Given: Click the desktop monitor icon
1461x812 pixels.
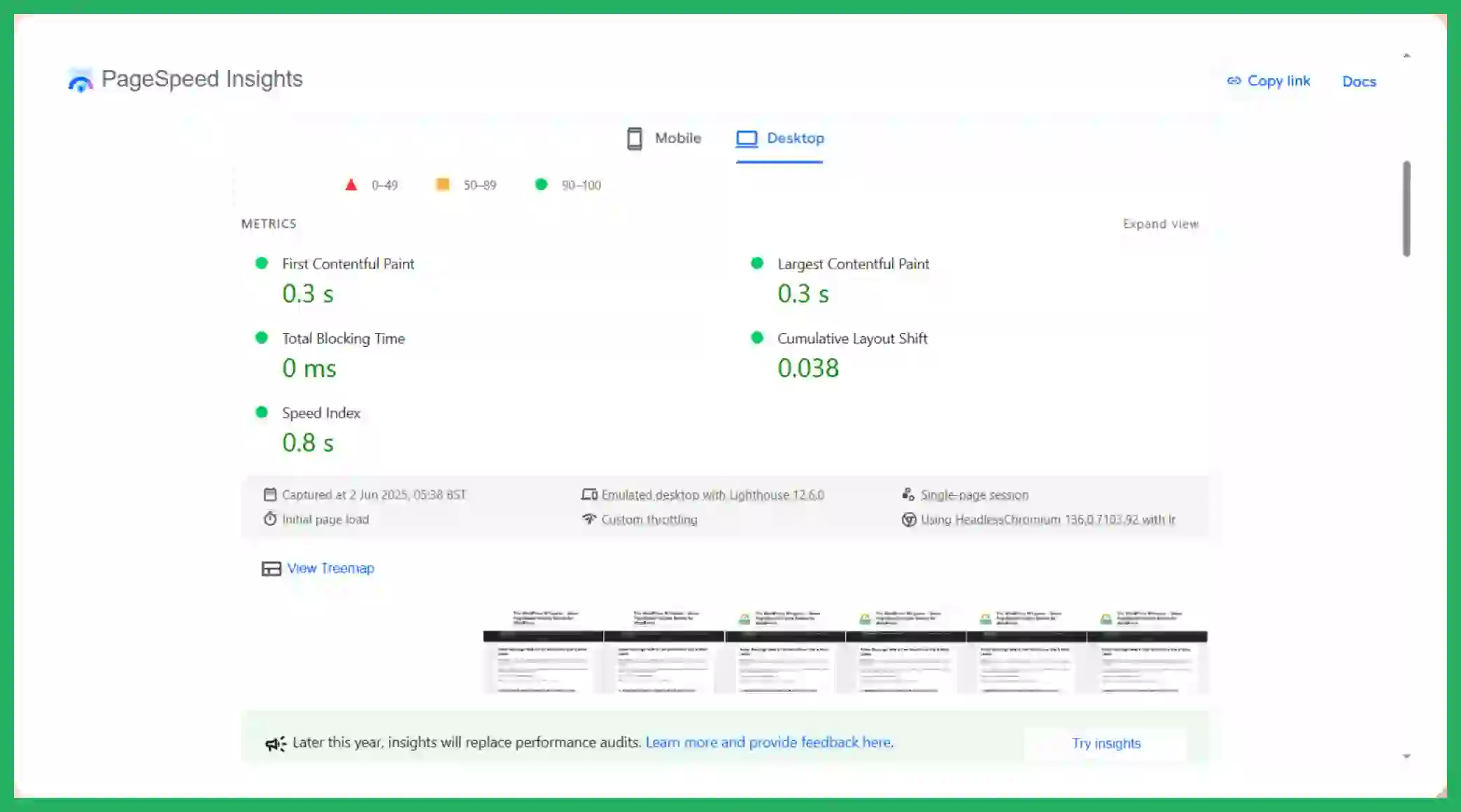Looking at the screenshot, I should (x=746, y=138).
